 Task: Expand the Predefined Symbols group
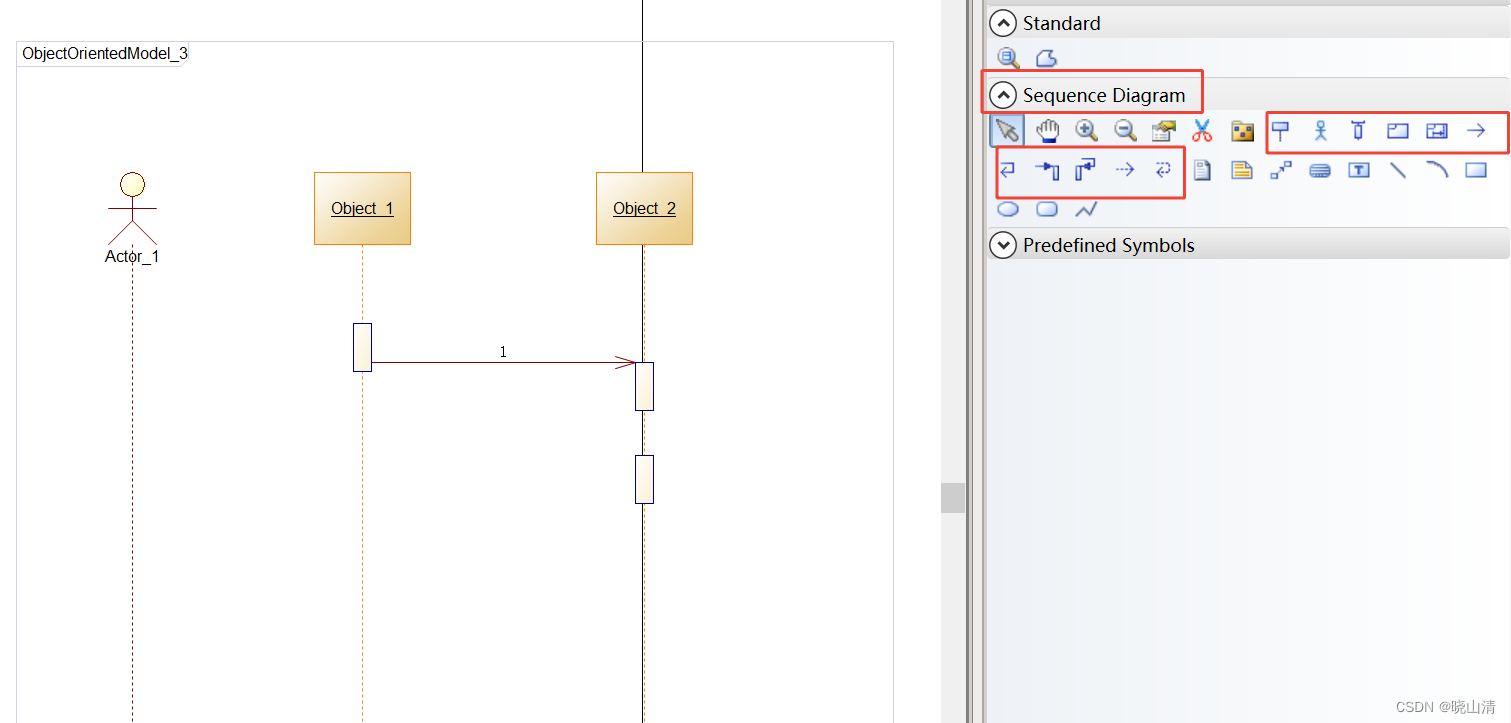[x=1002, y=245]
